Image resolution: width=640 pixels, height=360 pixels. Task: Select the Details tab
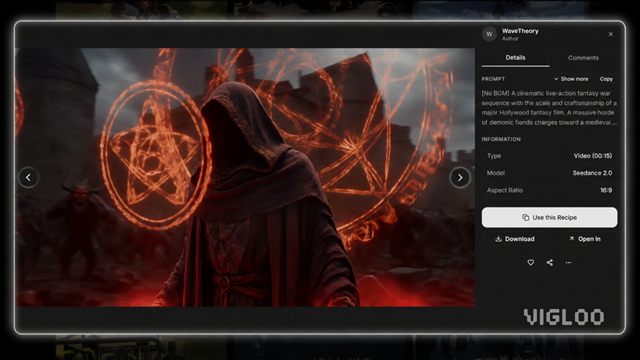(x=516, y=58)
